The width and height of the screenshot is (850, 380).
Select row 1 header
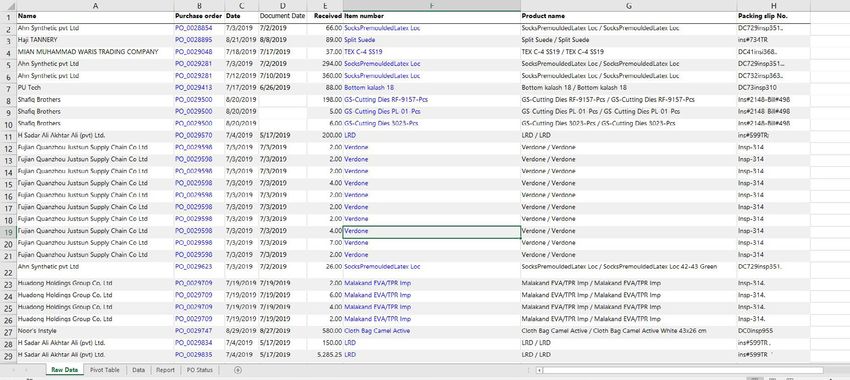click(x=8, y=16)
